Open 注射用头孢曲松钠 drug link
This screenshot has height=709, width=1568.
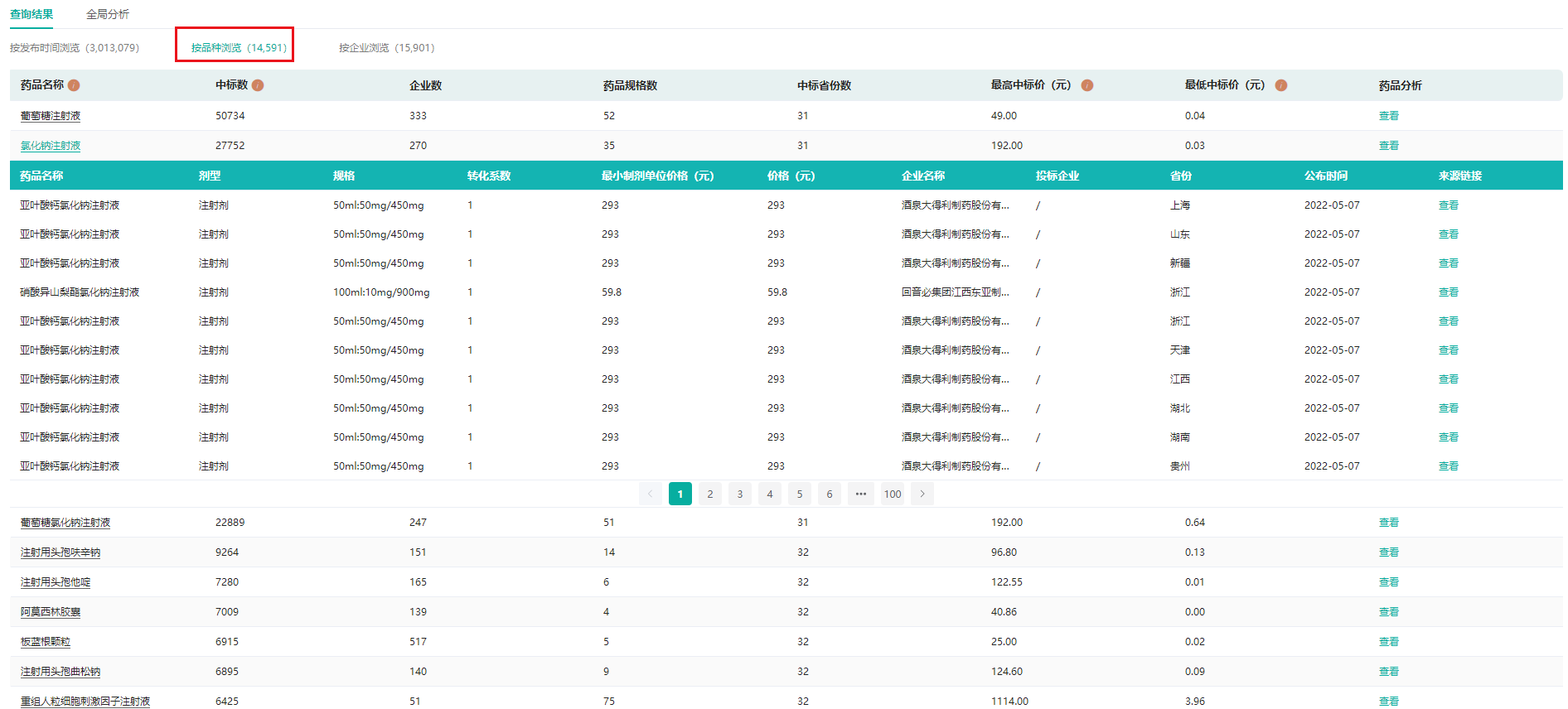point(60,672)
